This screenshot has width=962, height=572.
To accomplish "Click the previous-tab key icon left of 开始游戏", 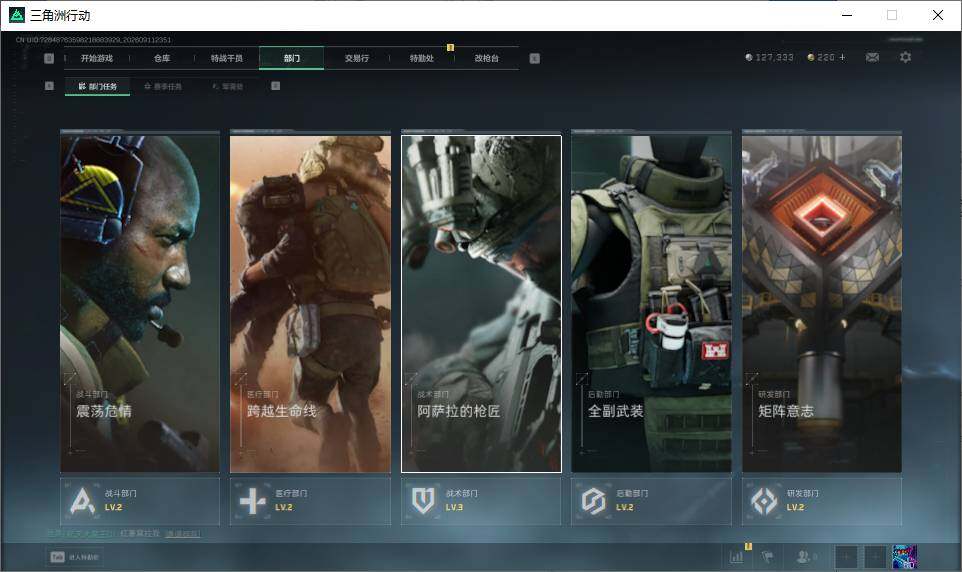I will pos(49,58).
